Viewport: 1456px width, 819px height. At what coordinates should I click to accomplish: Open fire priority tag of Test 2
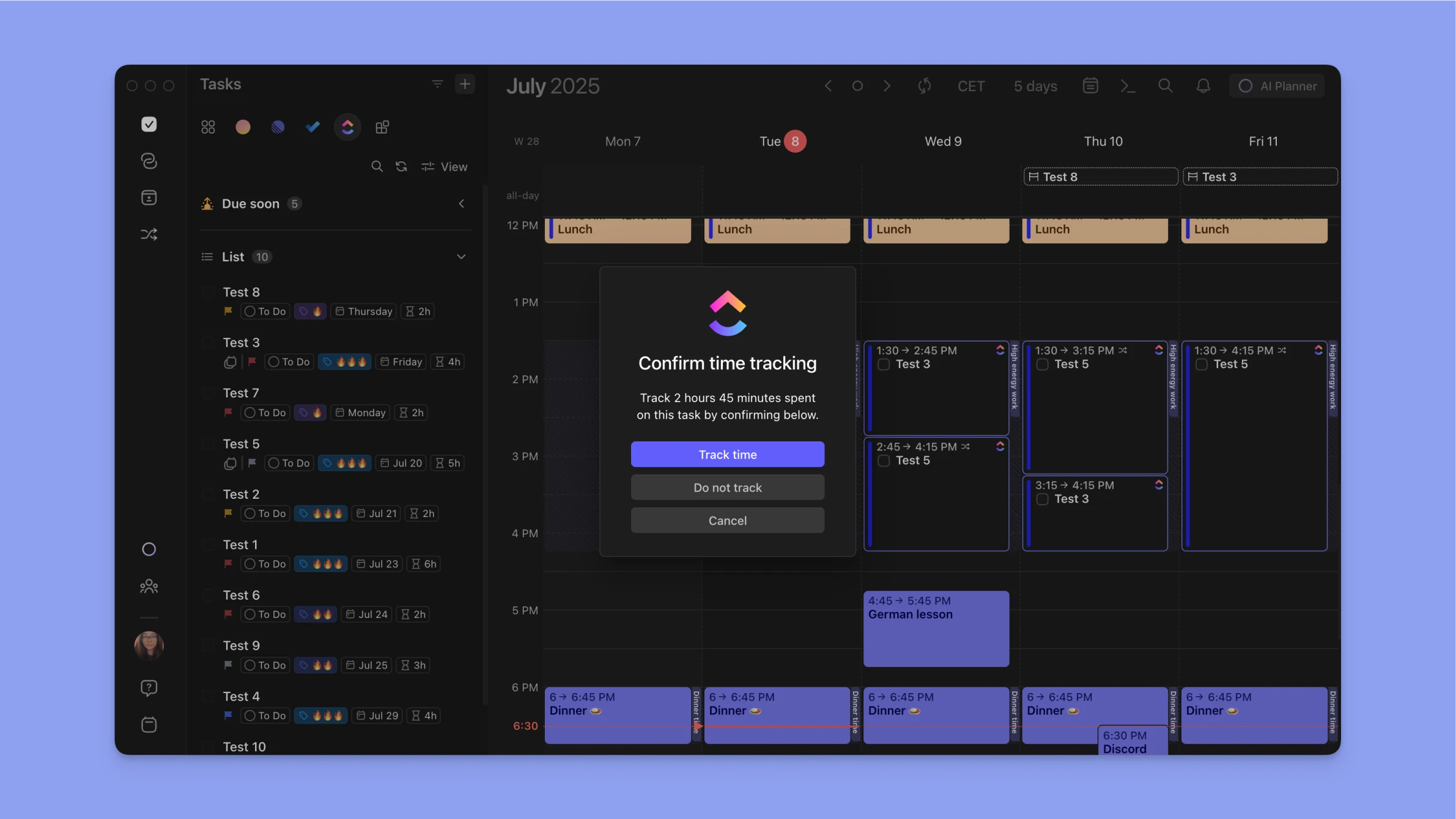pyautogui.click(x=321, y=513)
